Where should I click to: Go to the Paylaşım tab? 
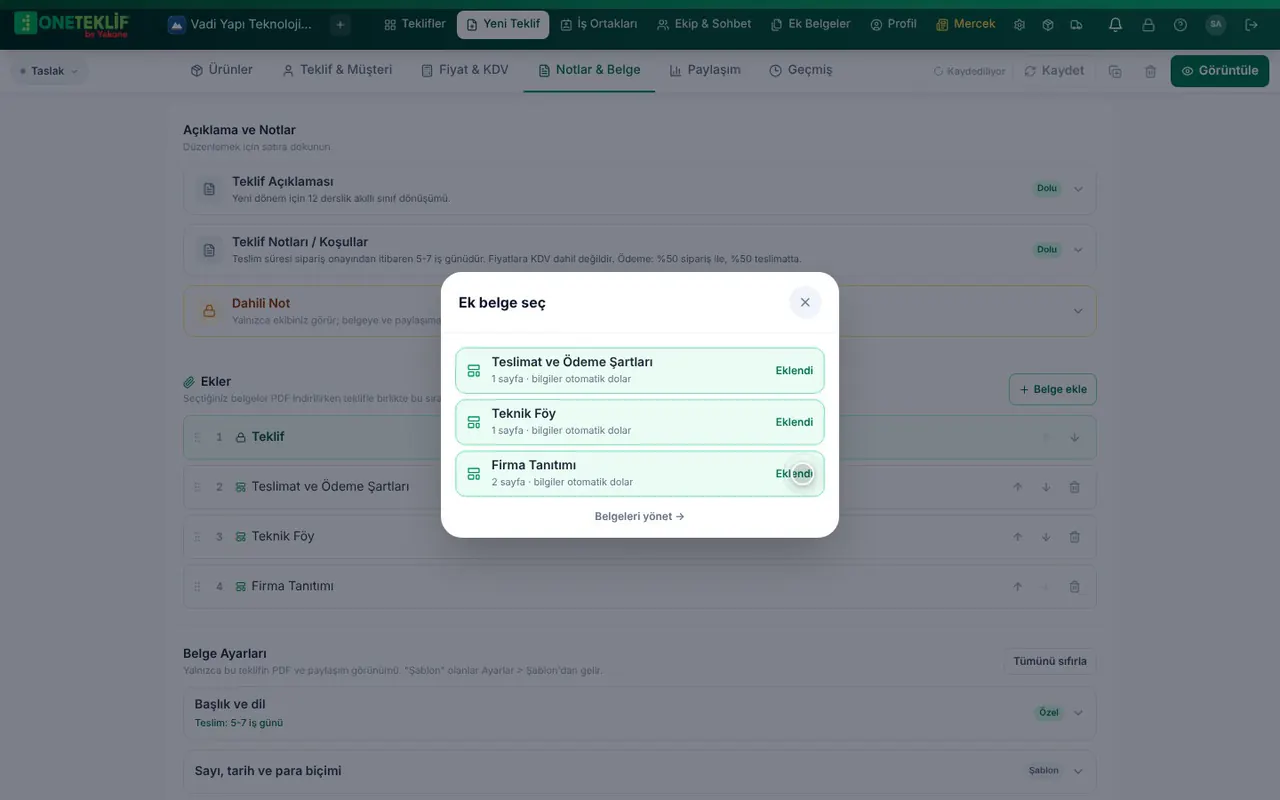[x=705, y=70]
